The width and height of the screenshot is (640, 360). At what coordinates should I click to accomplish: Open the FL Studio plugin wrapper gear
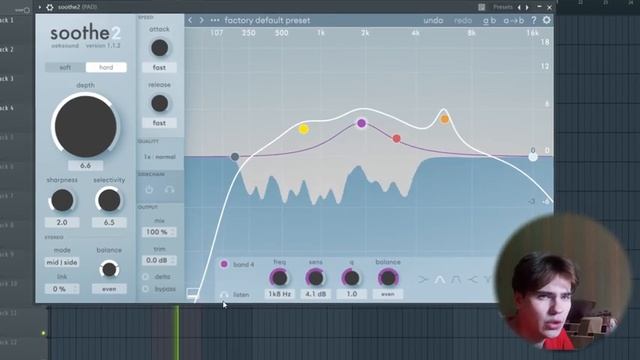click(x=50, y=7)
